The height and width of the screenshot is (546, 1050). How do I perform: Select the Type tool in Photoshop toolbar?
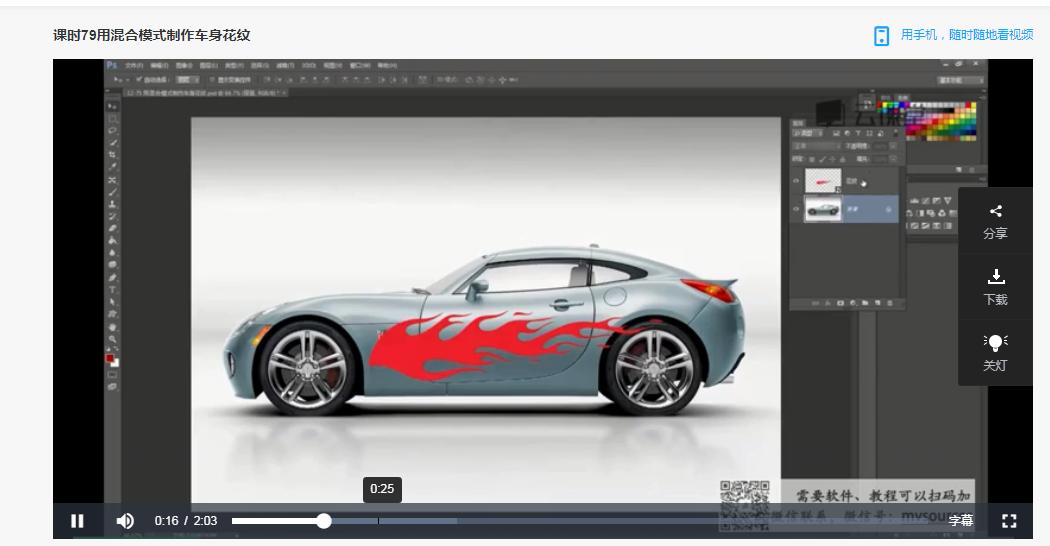(112, 290)
